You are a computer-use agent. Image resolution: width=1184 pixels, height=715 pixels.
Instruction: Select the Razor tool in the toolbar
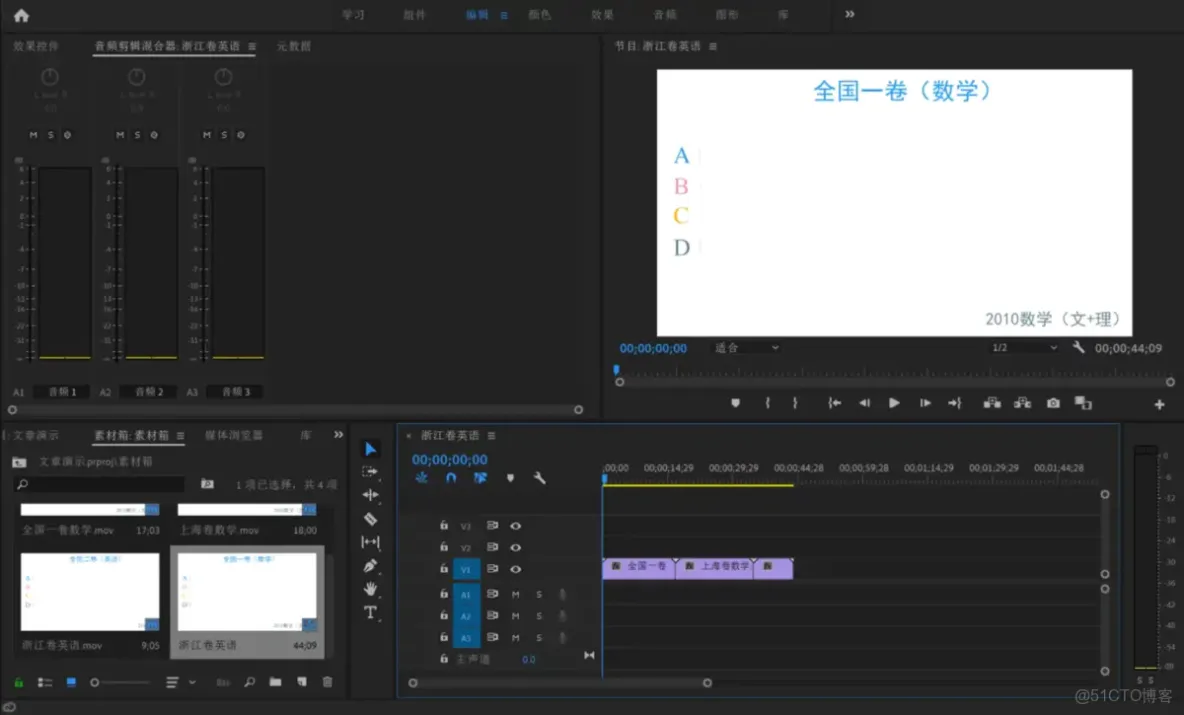point(370,519)
